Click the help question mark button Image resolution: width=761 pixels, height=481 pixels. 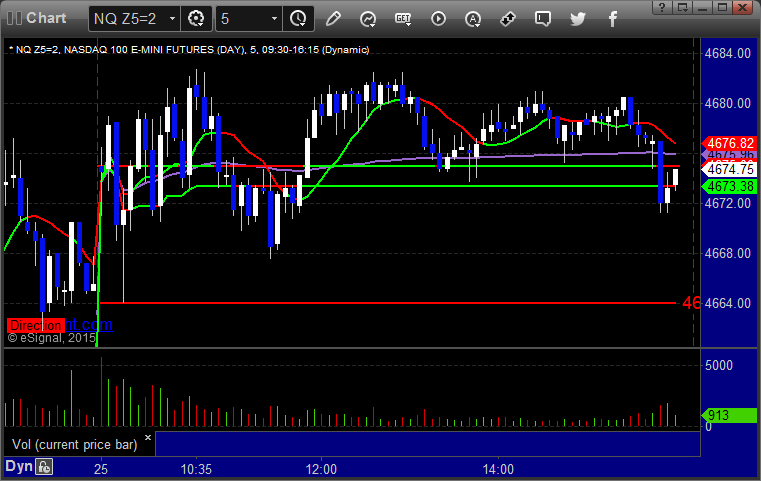[662, 7]
